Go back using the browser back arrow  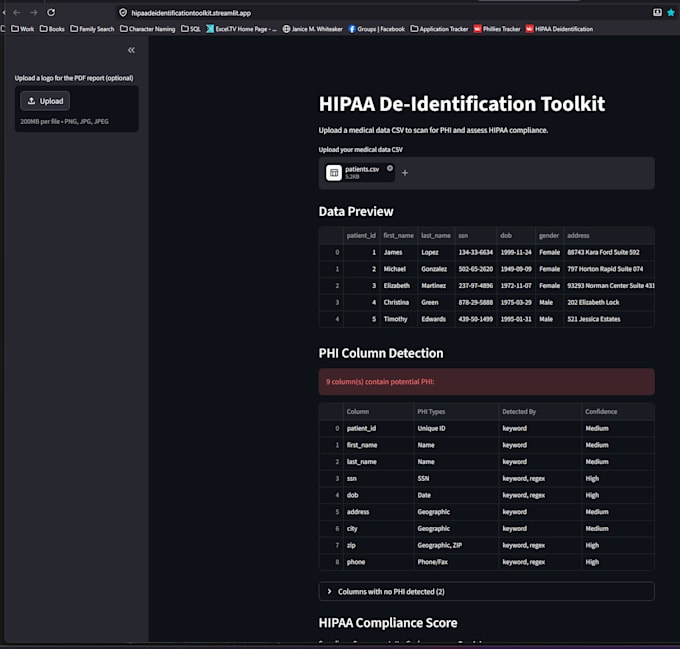pos(17,13)
